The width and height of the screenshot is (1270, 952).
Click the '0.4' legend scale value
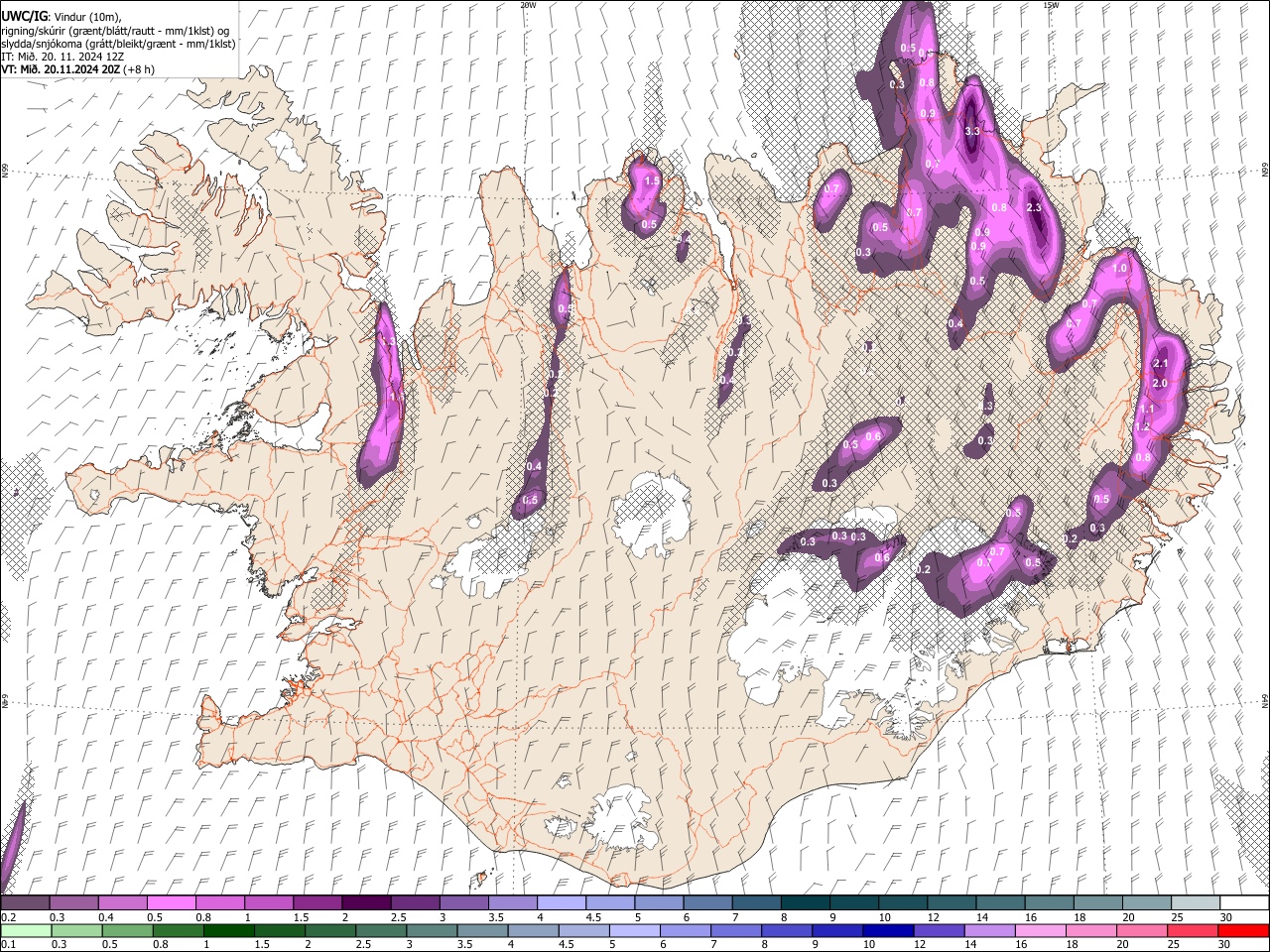tap(106, 917)
